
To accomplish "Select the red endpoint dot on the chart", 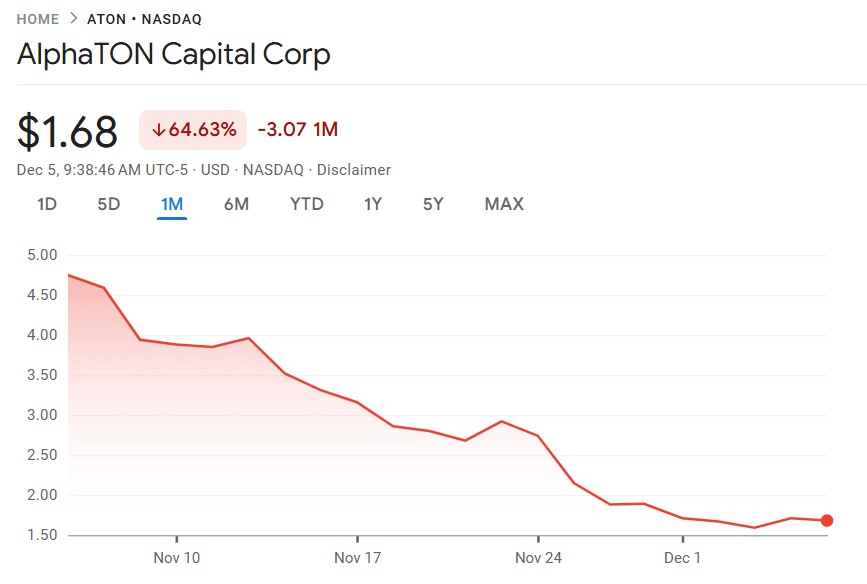I will coord(826,520).
